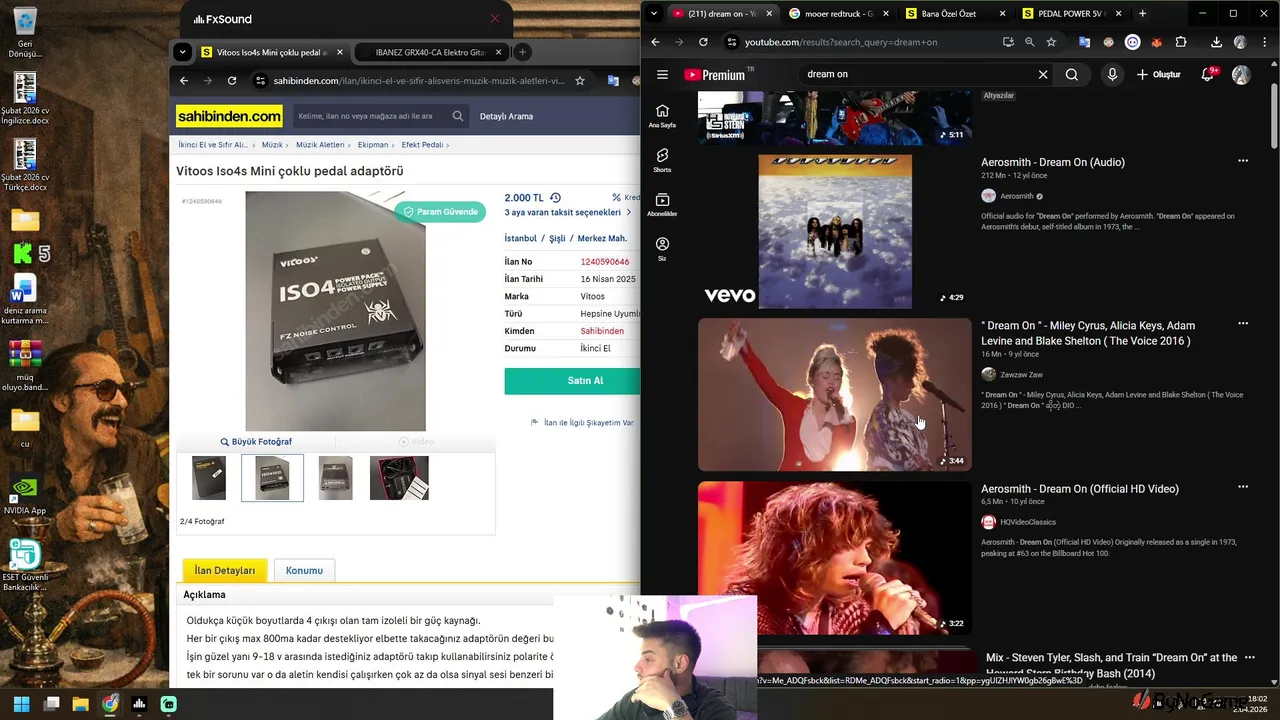Click the sahibinden search magnifier icon
Image resolution: width=1280 pixels, height=720 pixels.
458,116
